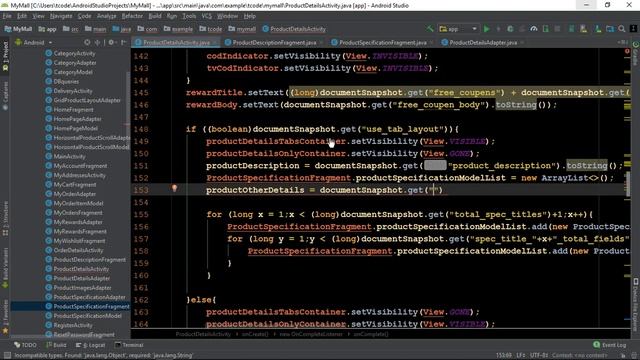The height and width of the screenshot is (360, 640).
Task: Select HomeFragment in project tree
Action: [x=73, y=110]
